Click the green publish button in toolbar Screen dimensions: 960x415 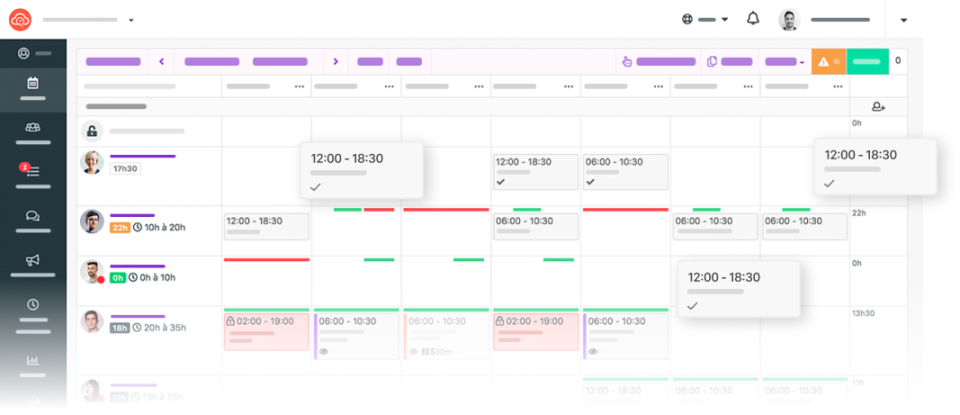point(867,61)
